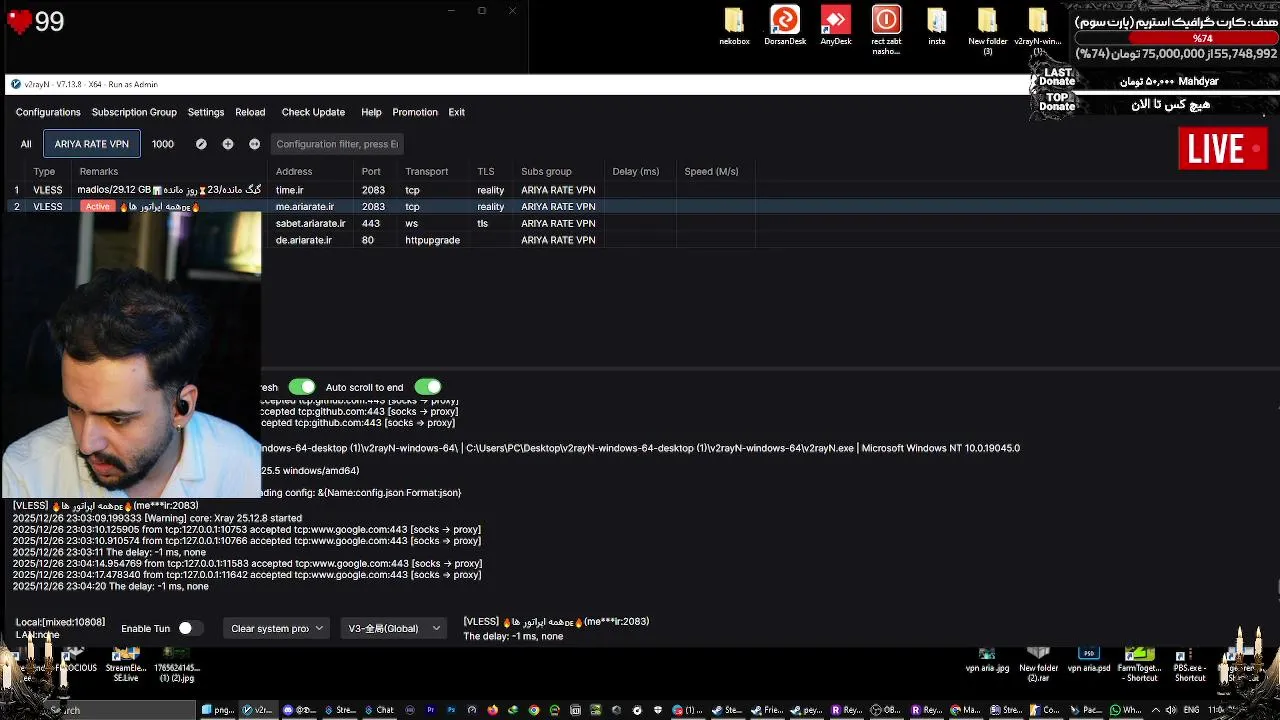
Task: Click ENG language indicator in taskbar
Action: [x=1193, y=710]
